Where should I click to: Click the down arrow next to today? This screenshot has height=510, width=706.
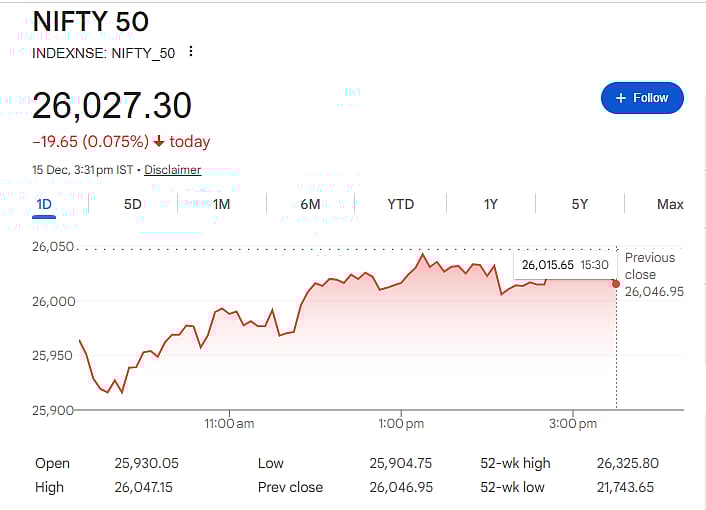pyautogui.click(x=159, y=142)
